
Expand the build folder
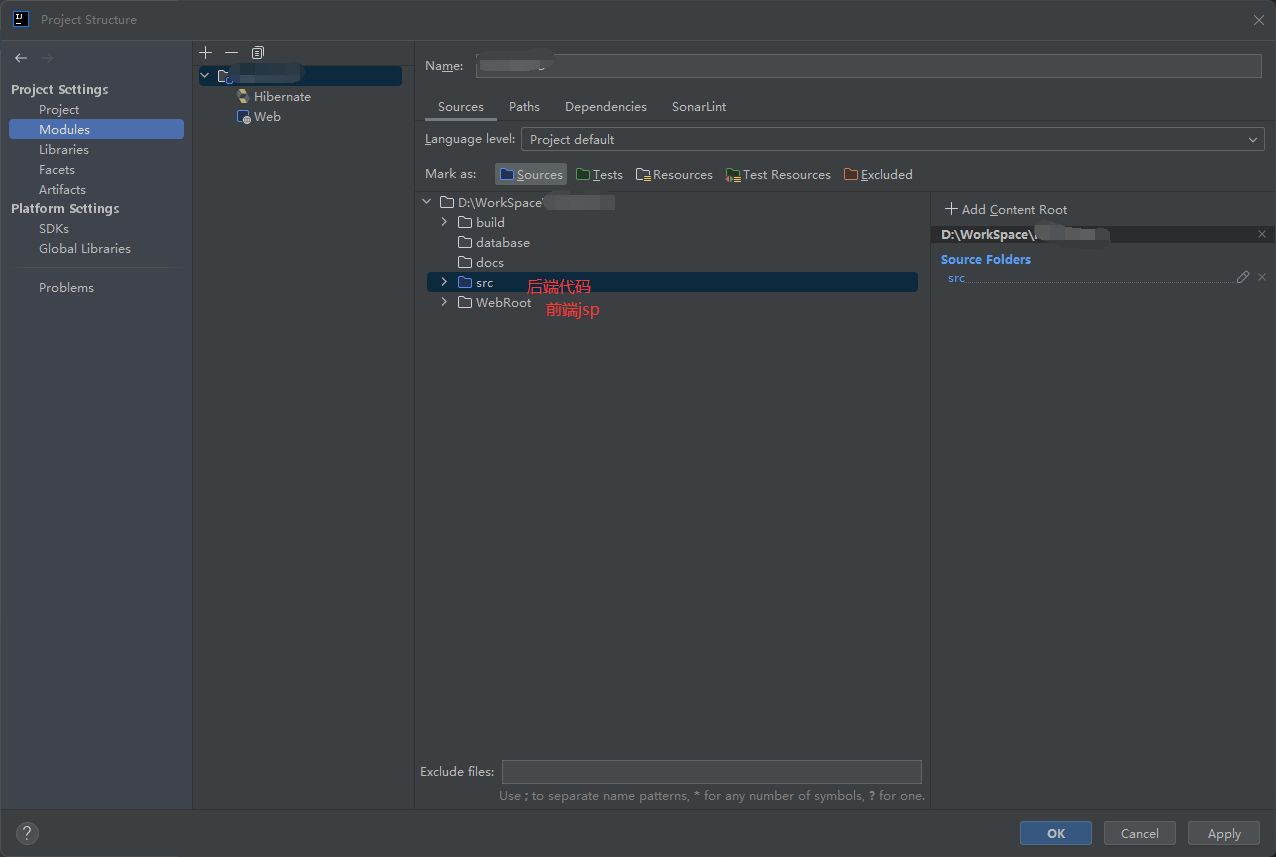pyautogui.click(x=444, y=222)
